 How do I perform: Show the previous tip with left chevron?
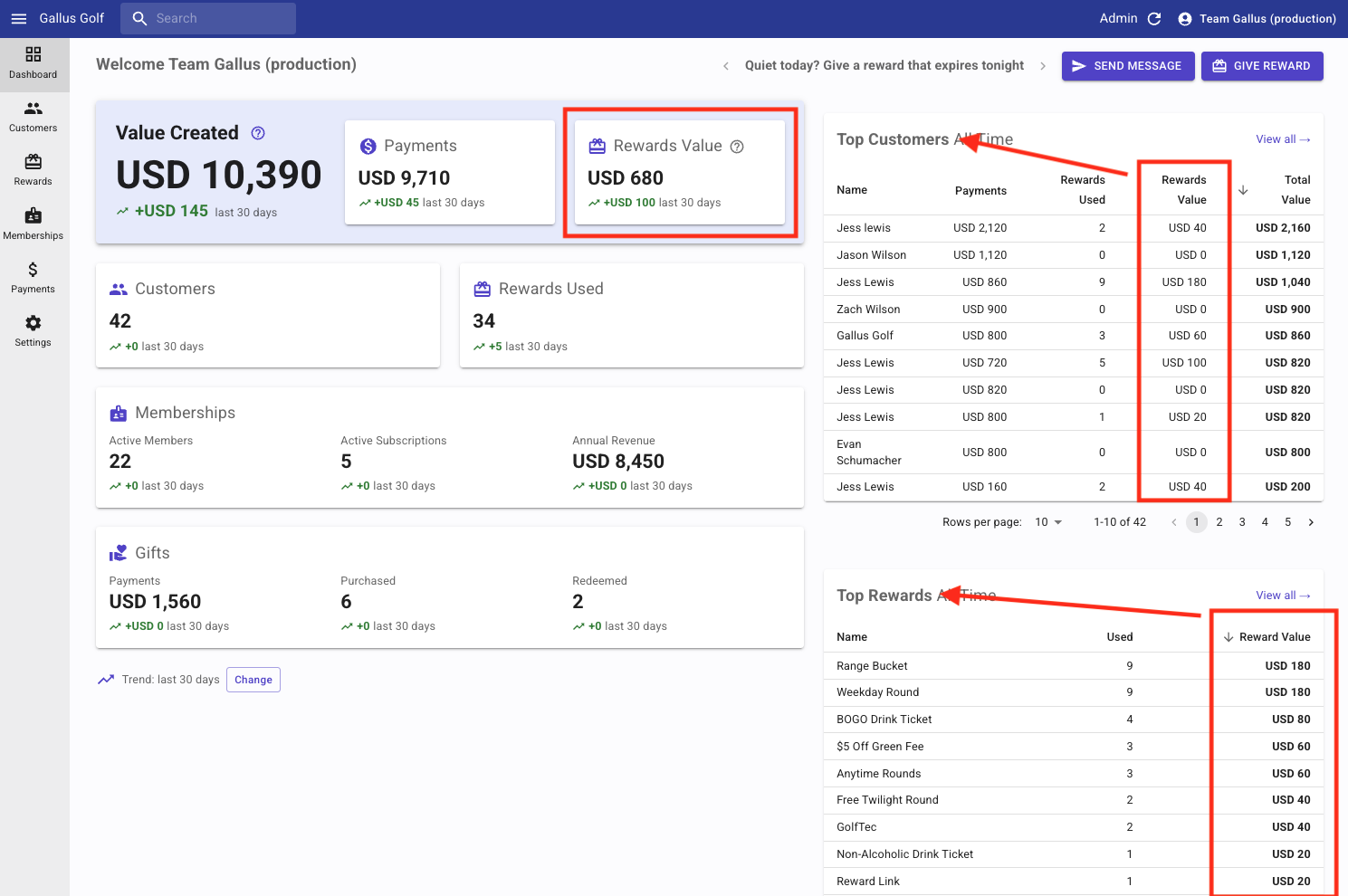[725, 66]
